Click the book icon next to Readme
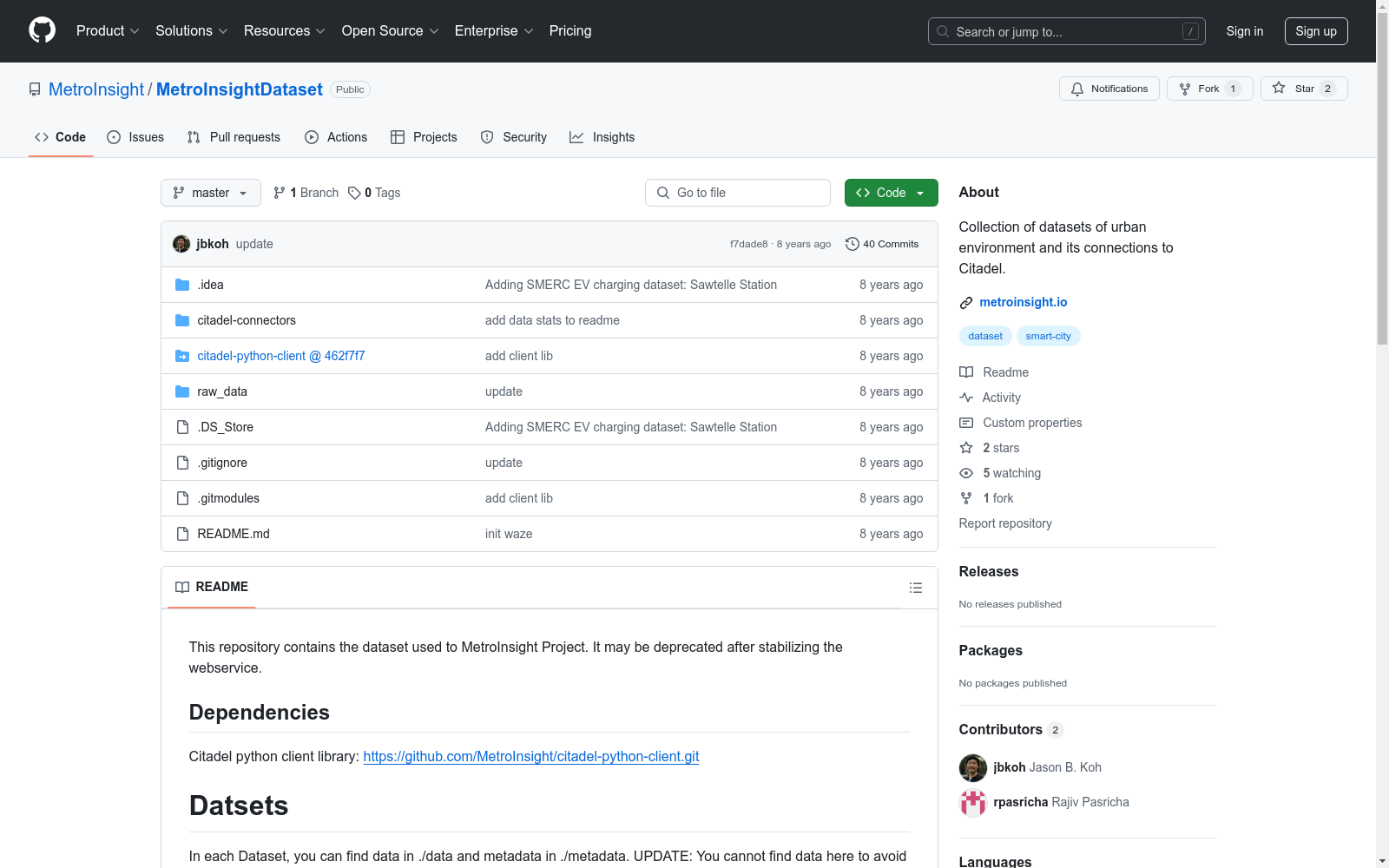 966,372
